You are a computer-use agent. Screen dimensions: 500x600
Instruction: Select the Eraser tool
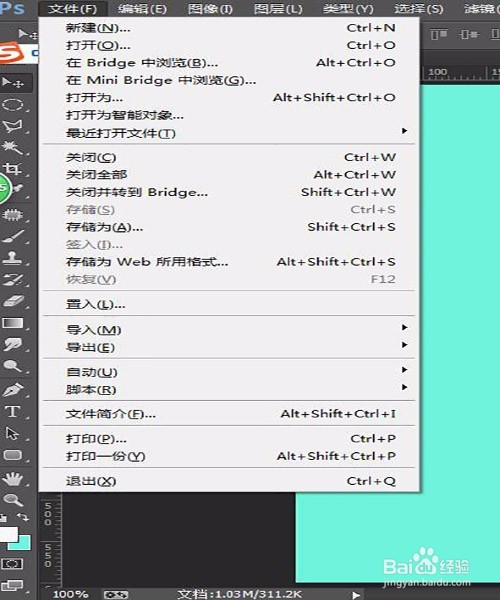[13, 301]
